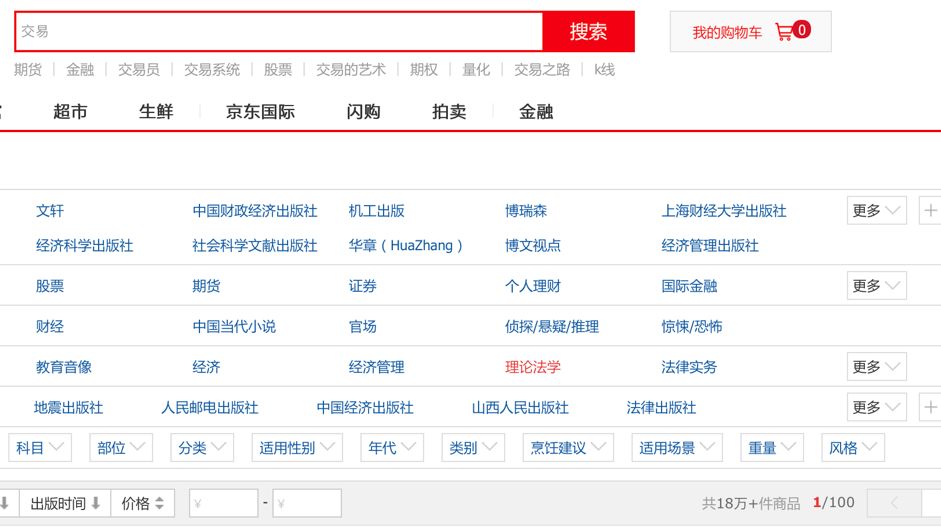Click the k线 search suggestion
The width and height of the screenshot is (941, 527).
coord(604,70)
